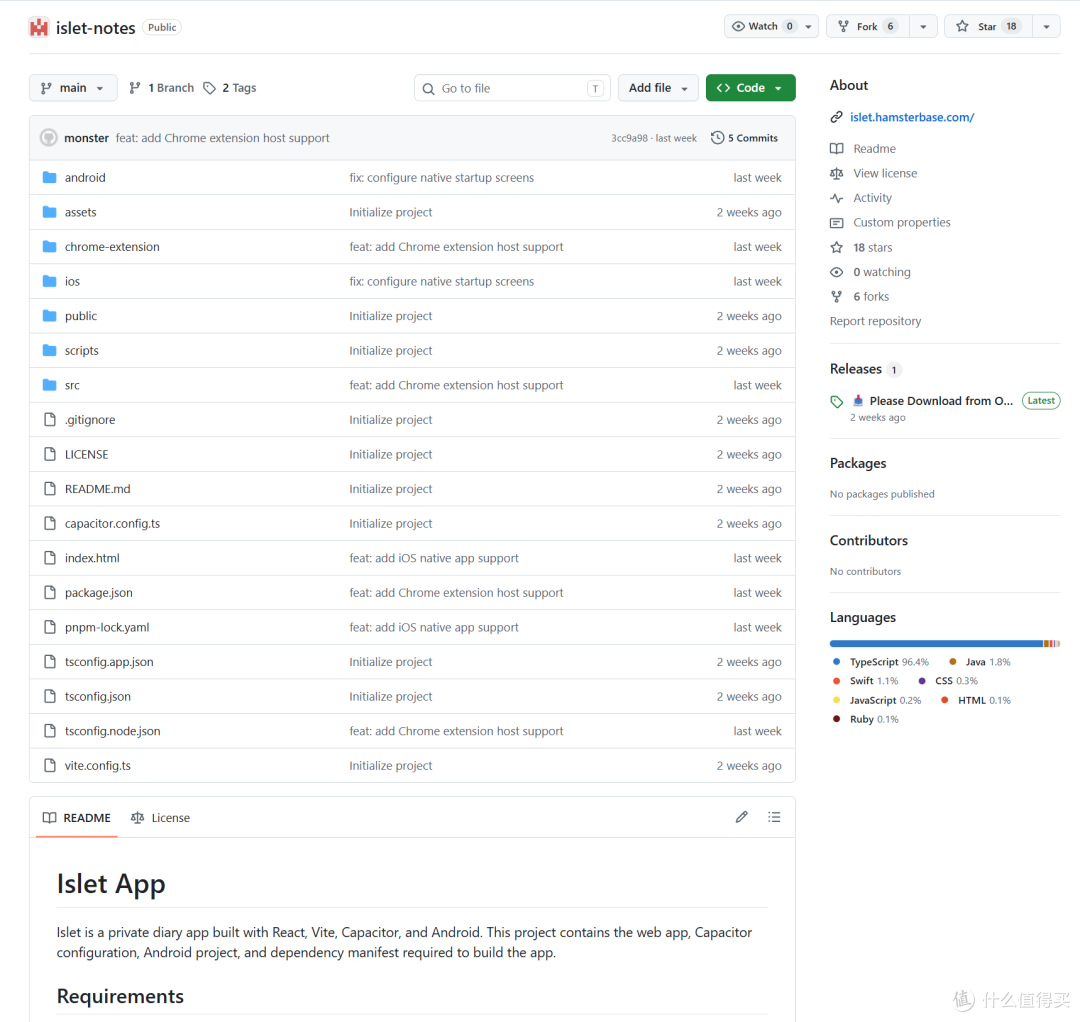Click the Java 1.8% language entry
Viewport: 1080px width, 1022px height.
point(980,662)
